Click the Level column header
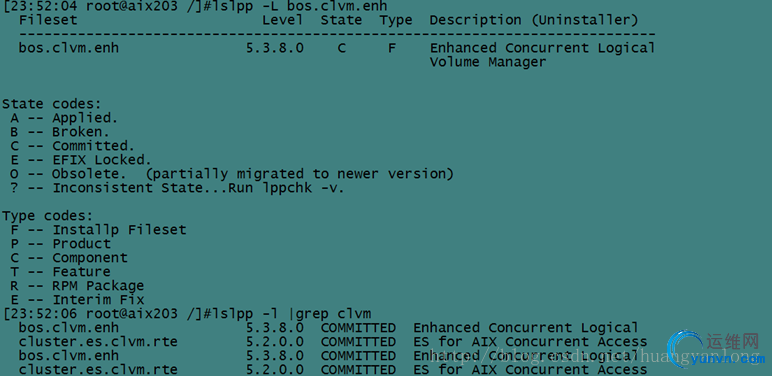This screenshot has height=376, width=772. coord(282,20)
